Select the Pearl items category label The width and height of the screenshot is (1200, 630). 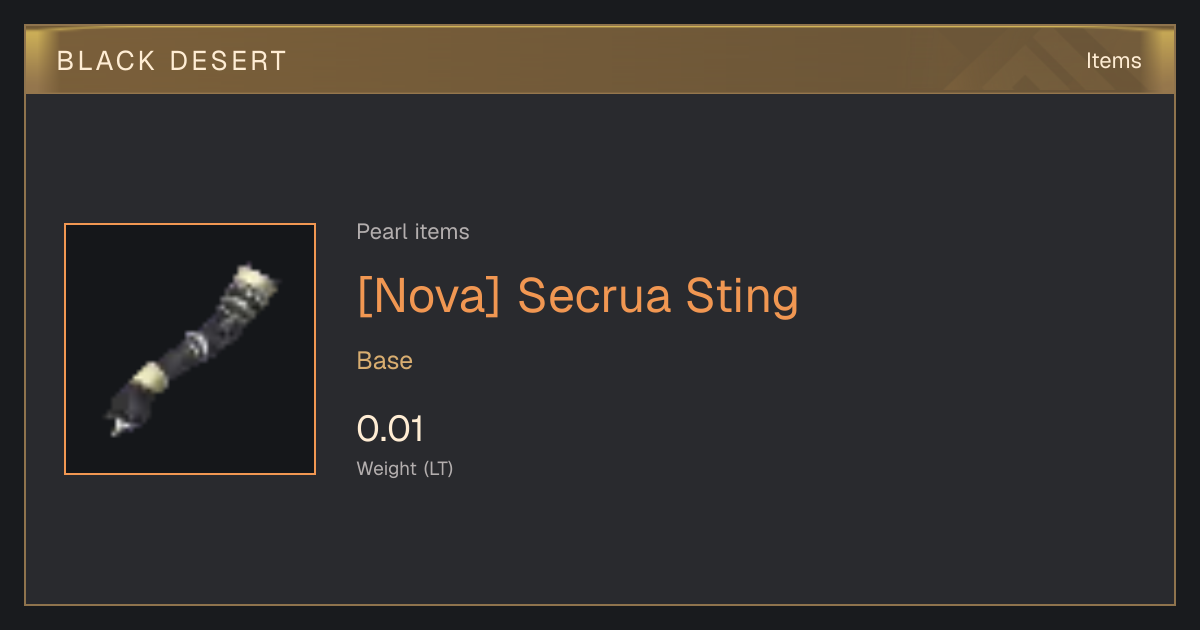tap(413, 232)
